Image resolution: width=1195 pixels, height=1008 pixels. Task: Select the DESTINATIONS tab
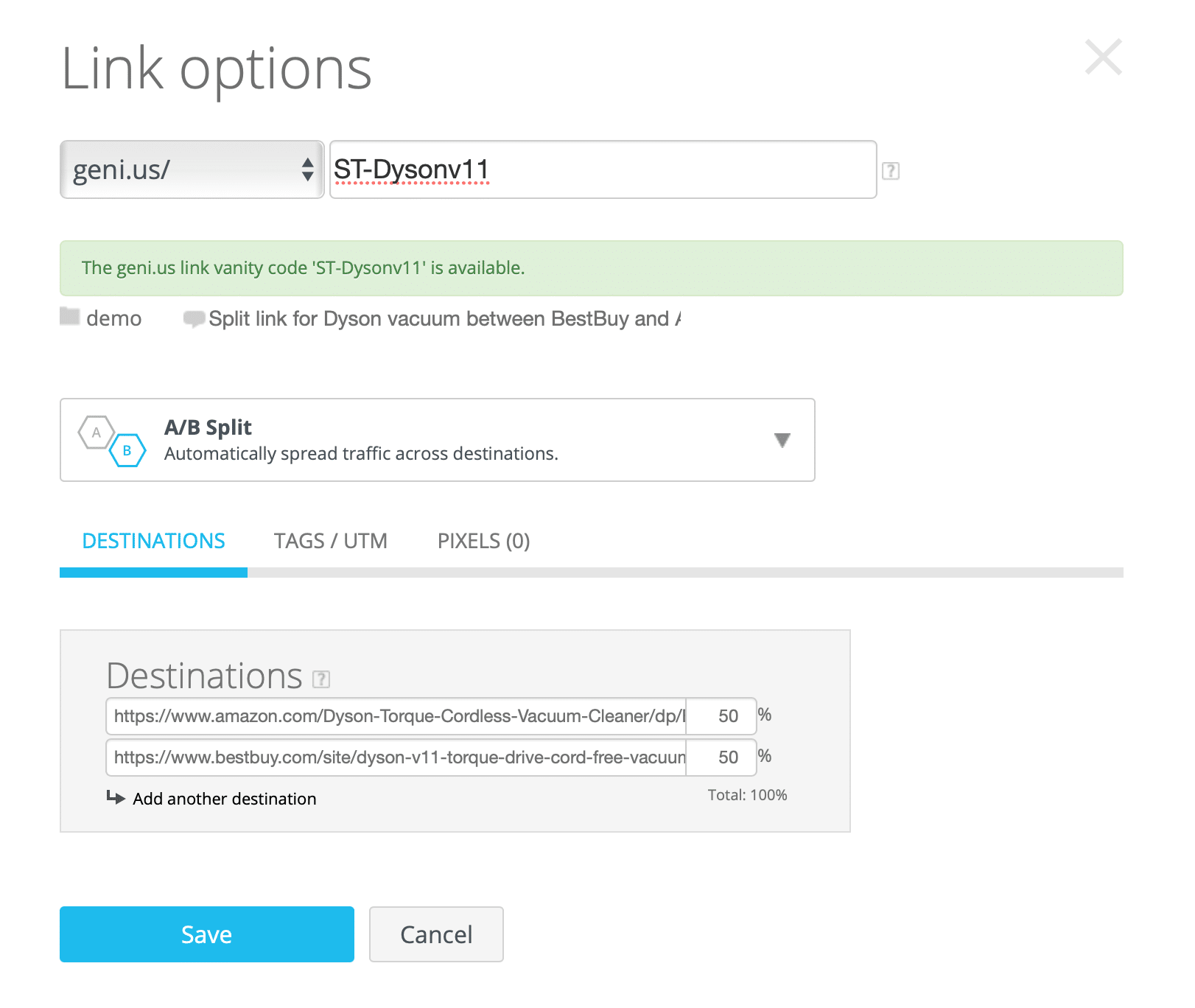[x=153, y=541]
